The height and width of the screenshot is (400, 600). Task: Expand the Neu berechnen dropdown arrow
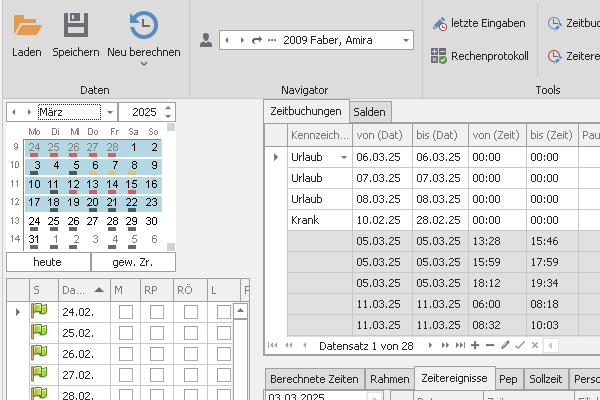[x=143, y=64]
